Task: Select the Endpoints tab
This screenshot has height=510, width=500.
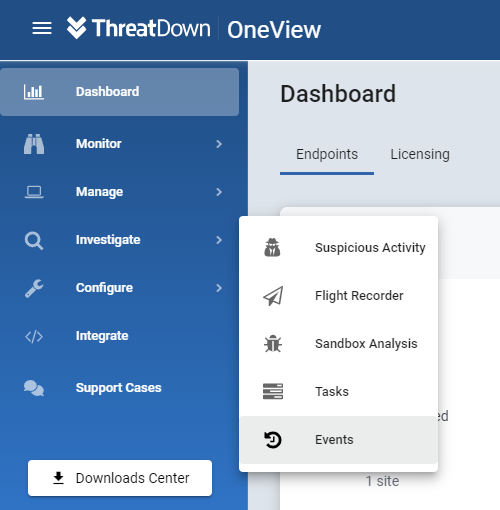Action: tap(327, 154)
